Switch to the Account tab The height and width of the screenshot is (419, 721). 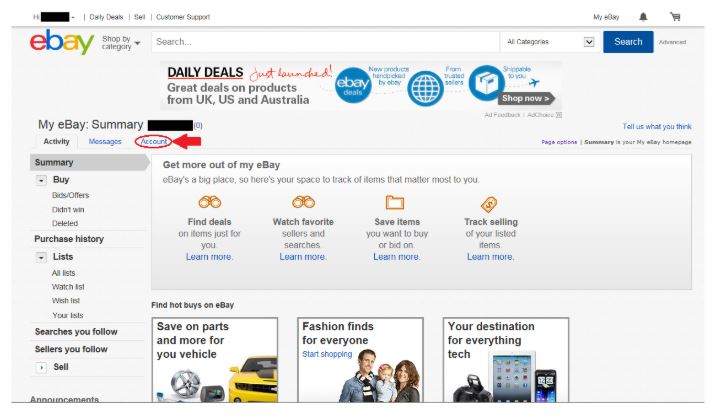click(x=153, y=142)
